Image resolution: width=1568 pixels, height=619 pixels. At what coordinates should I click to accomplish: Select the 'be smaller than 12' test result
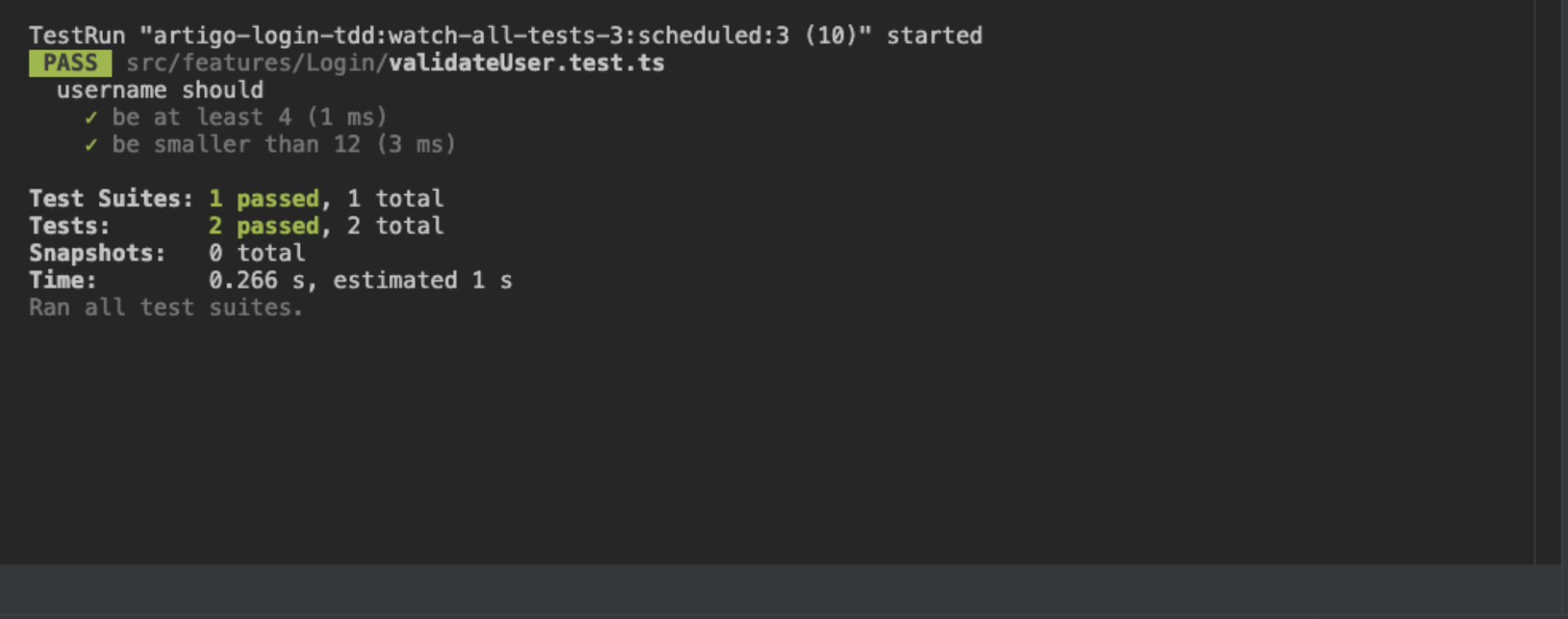(283, 145)
